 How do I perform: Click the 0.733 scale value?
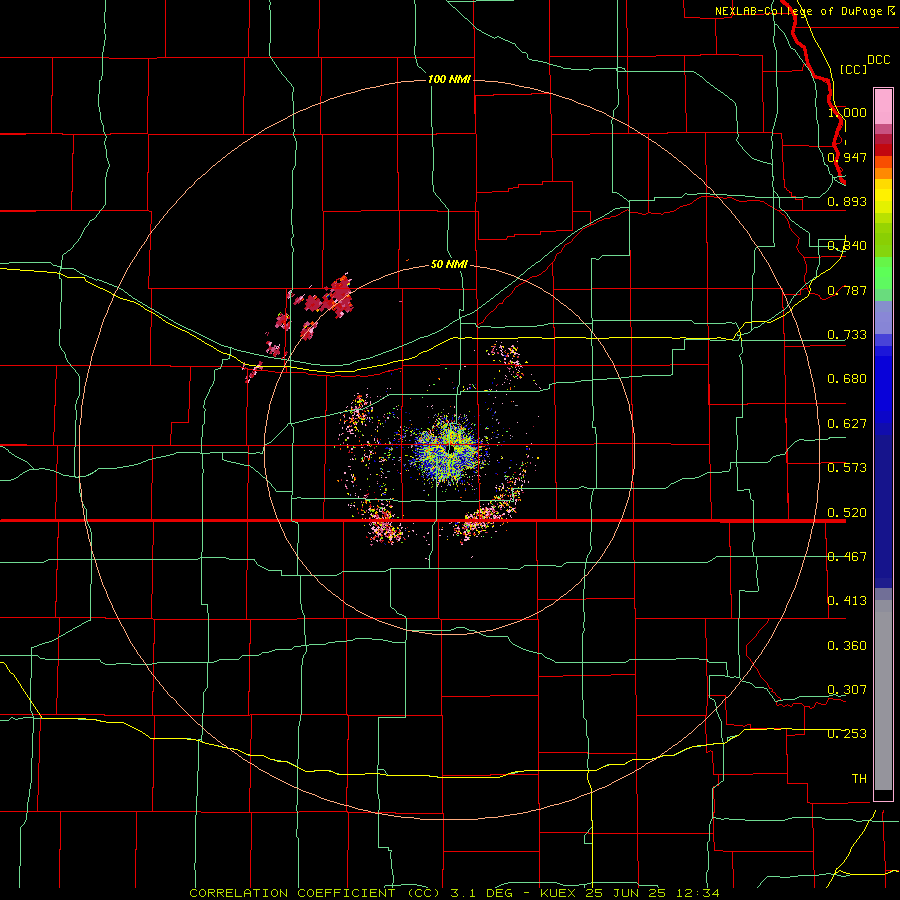click(x=847, y=335)
